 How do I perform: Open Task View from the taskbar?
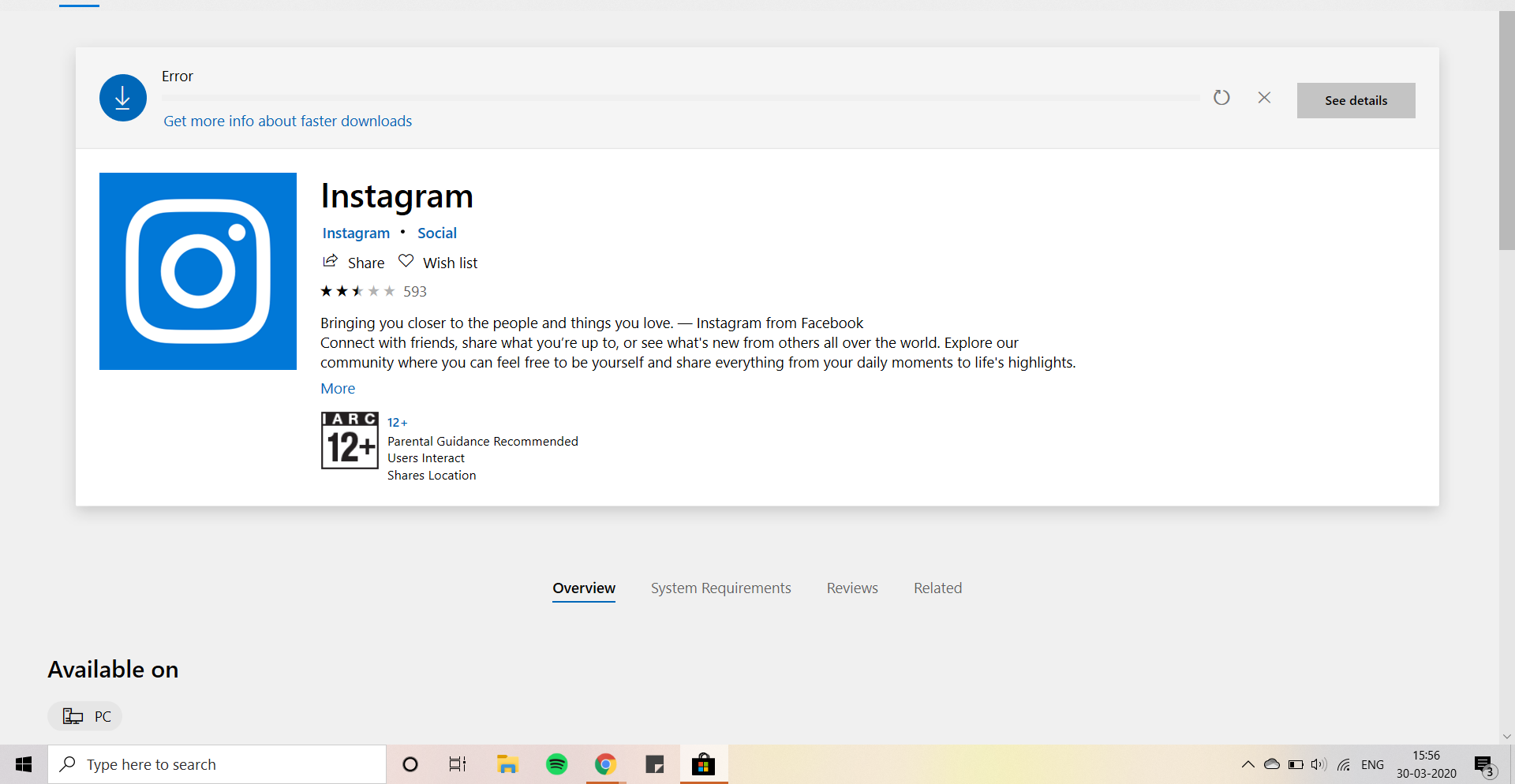[458, 764]
